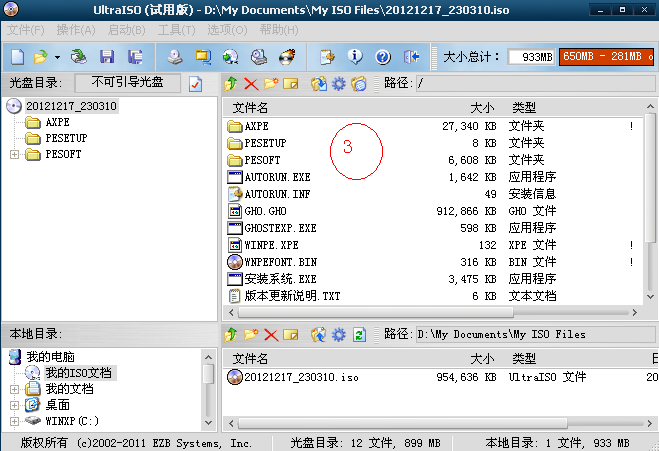The width and height of the screenshot is (659, 451).
Task: Expand 我的文档 in local tree
Action: pos(14,389)
